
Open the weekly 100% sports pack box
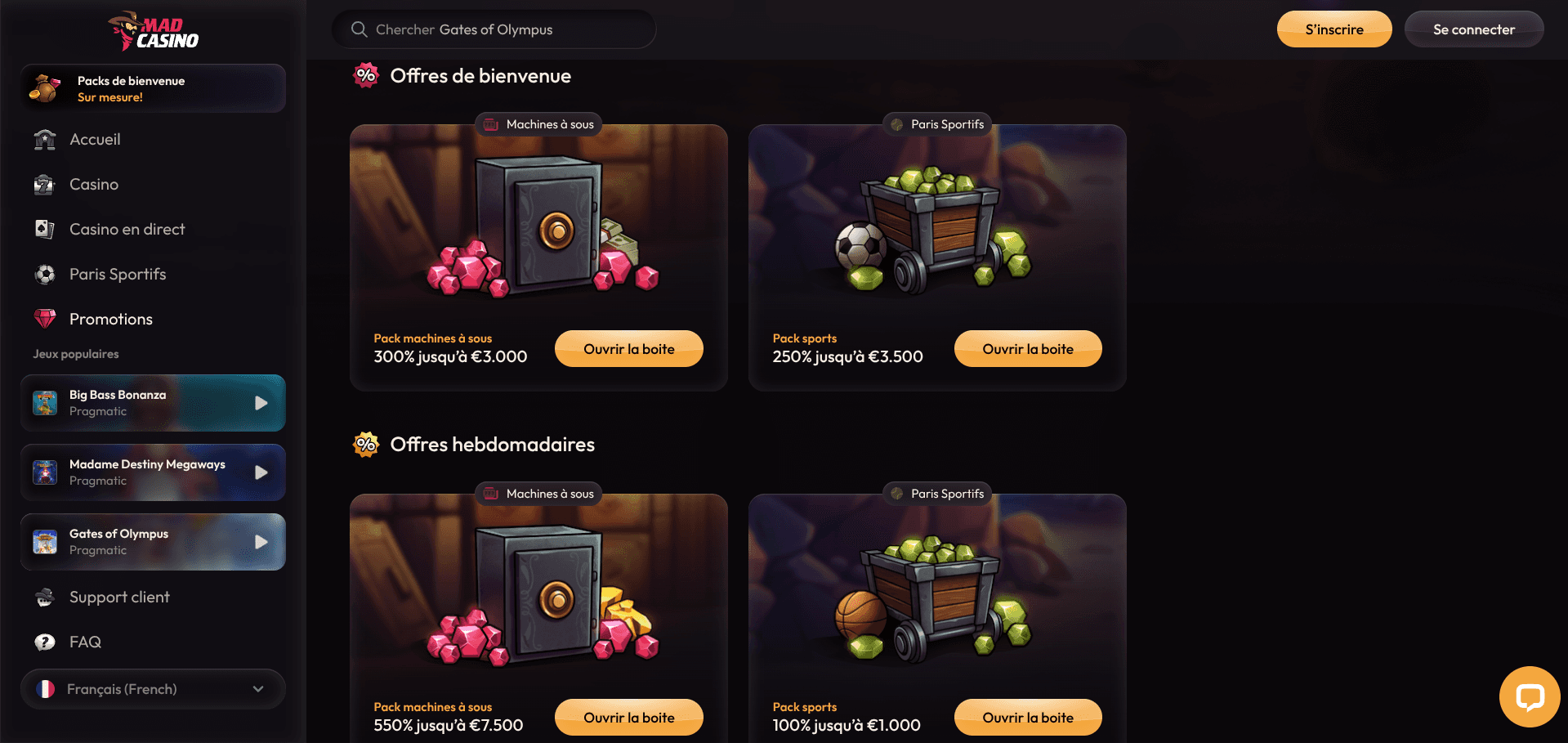click(x=1028, y=718)
